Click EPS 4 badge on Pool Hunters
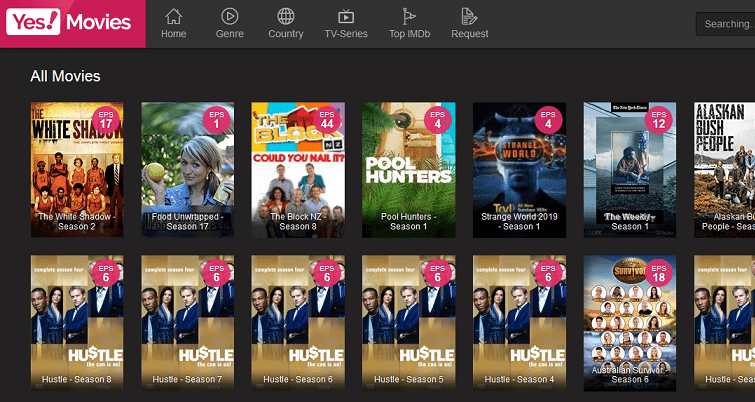Image resolution: width=755 pixels, height=402 pixels. pos(438,120)
